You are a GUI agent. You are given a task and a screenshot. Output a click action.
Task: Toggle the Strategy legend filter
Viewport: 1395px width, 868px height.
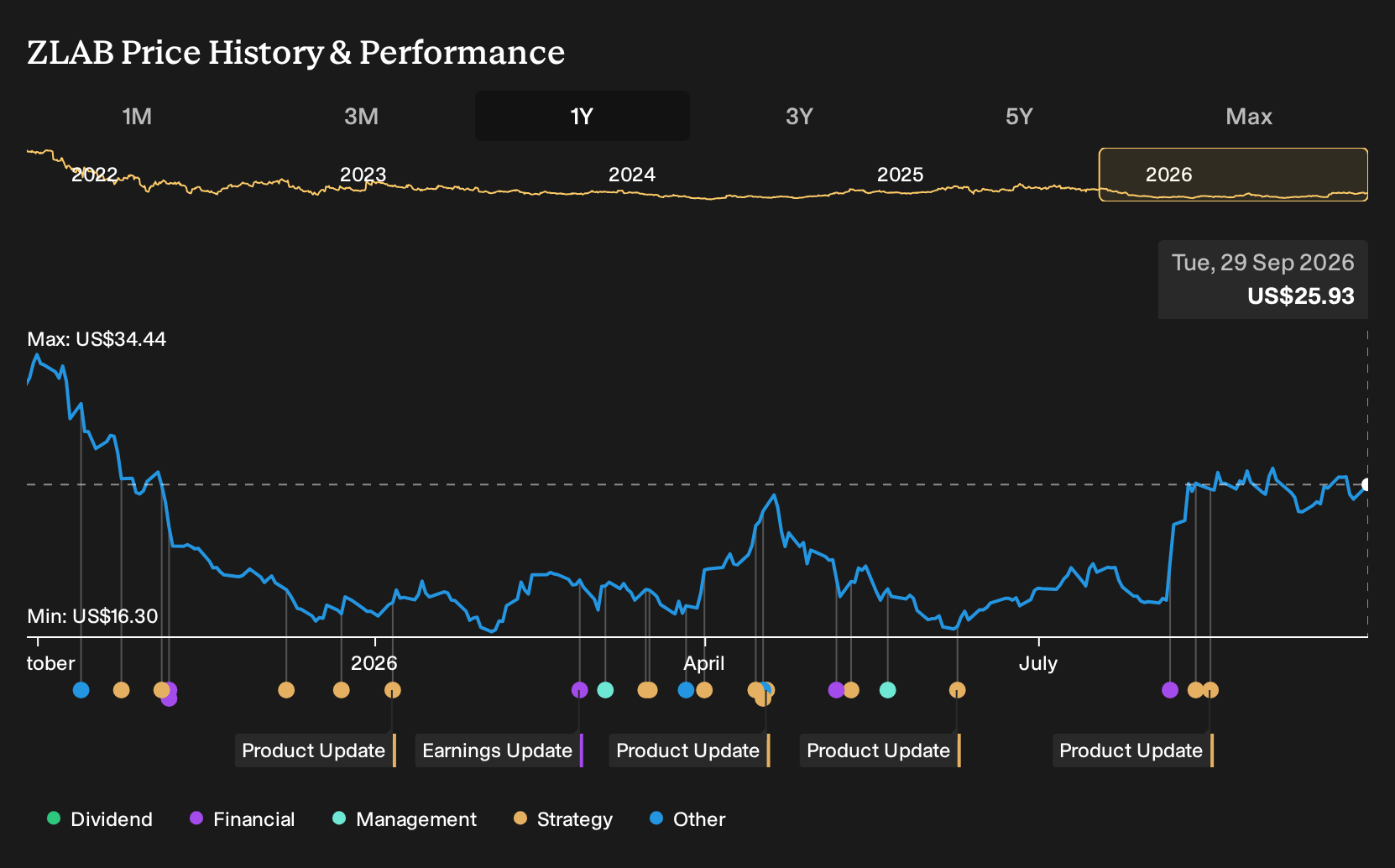[563, 819]
